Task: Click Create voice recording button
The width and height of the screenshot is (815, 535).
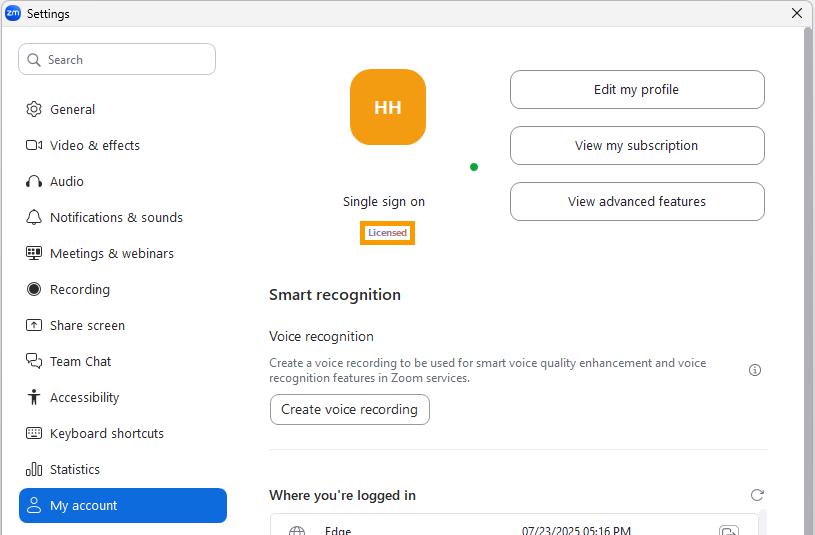Action: pos(349,410)
